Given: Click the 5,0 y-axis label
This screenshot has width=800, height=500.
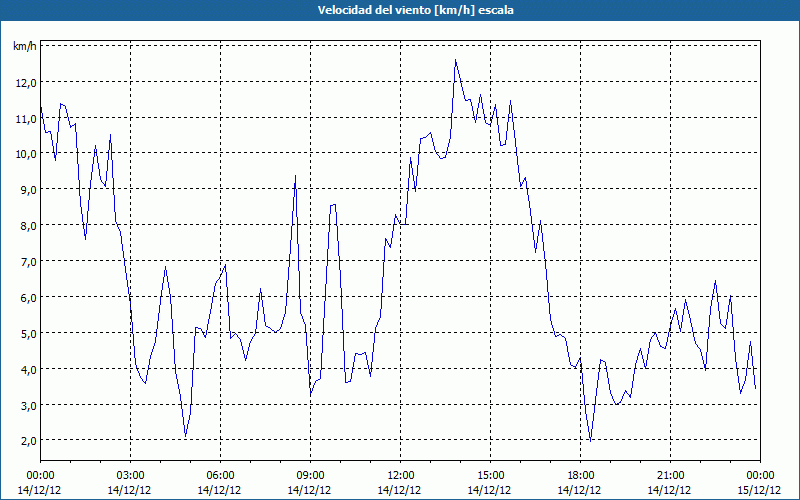Looking at the screenshot, I should tap(28, 334).
